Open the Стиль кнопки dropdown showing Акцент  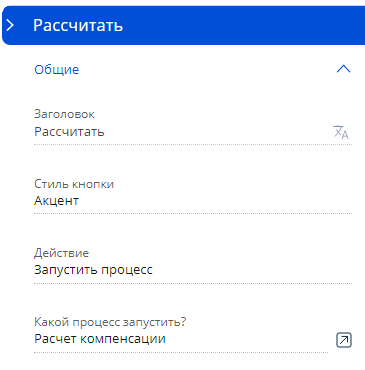pos(193,201)
